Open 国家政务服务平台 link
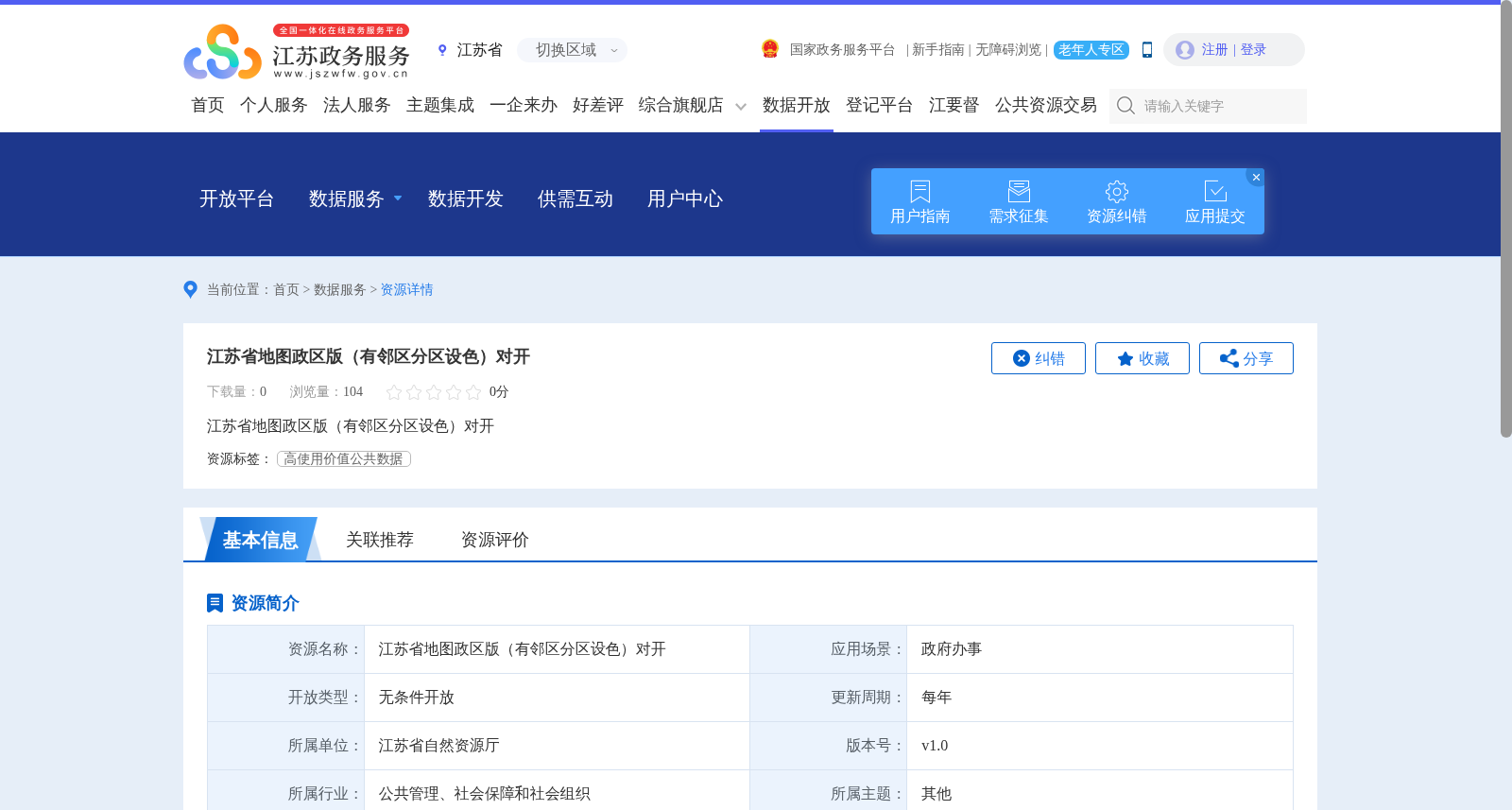1512x810 pixels. [x=842, y=50]
